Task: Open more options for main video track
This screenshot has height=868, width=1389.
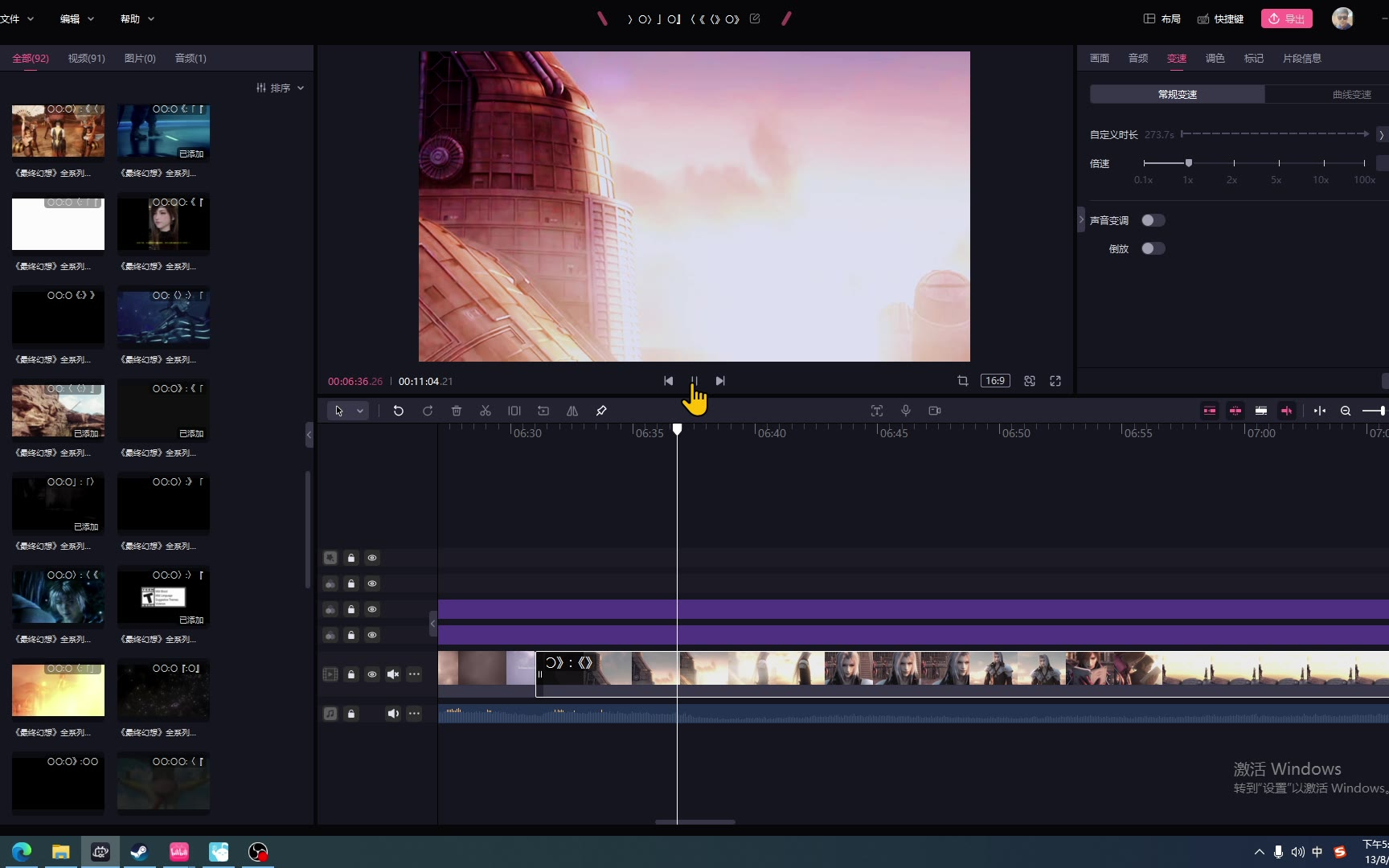Action: click(x=414, y=674)
